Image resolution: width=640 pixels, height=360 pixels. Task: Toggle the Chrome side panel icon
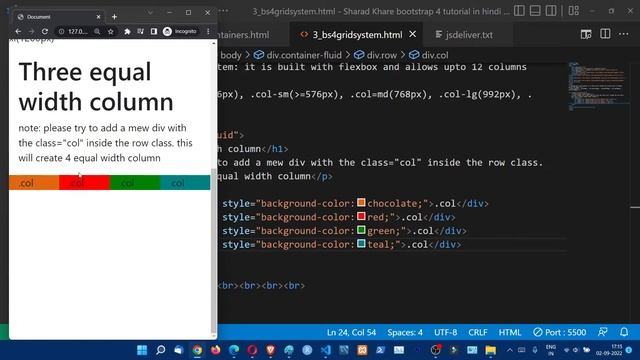(x=154, y=31)
